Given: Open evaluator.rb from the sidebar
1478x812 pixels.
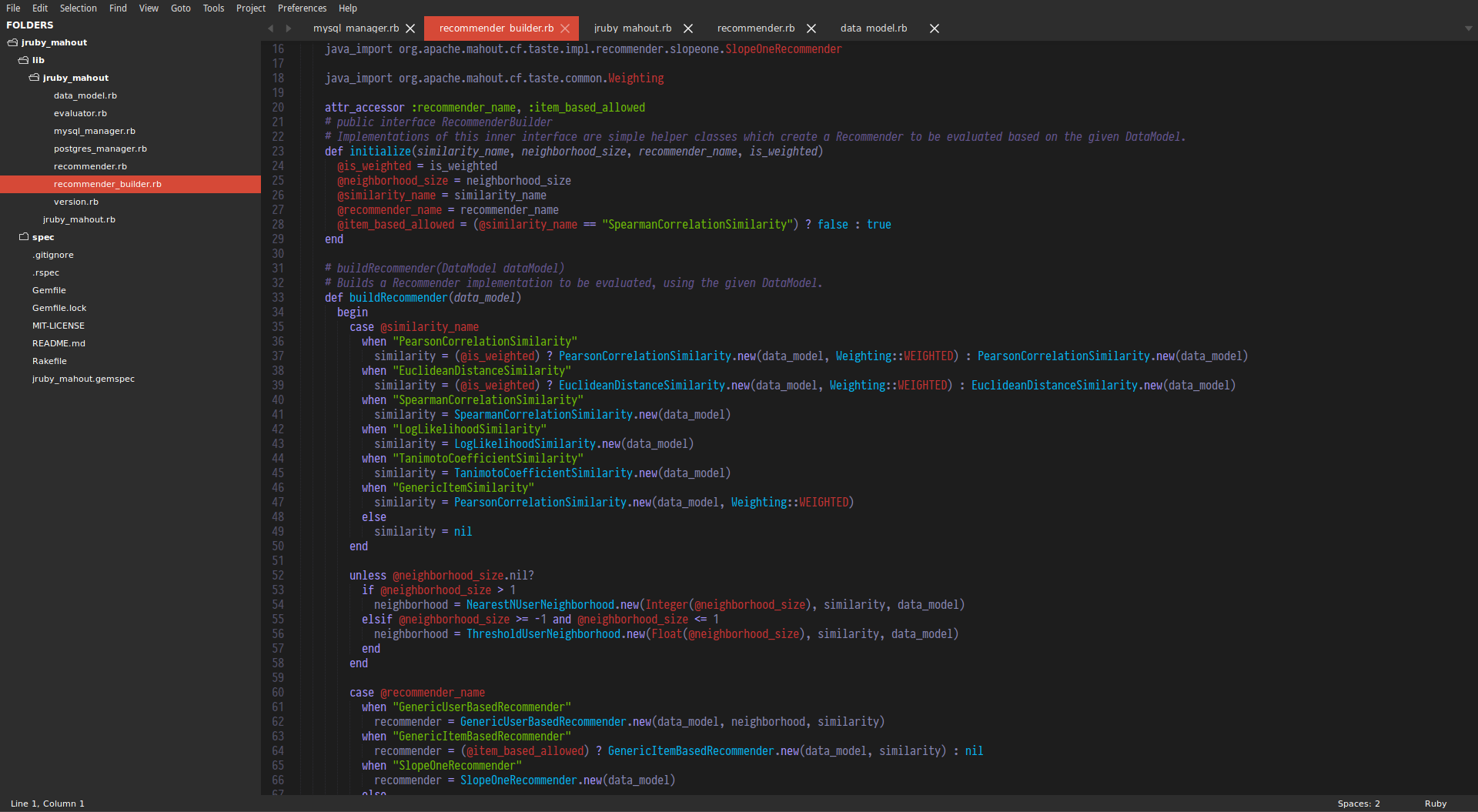Looking at the screenshot, I should point(80,112).
